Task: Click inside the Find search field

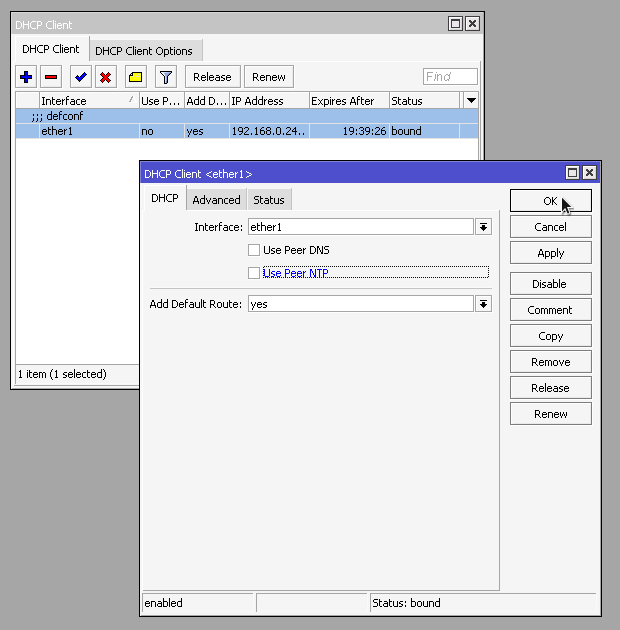Action: click(450, 77)
